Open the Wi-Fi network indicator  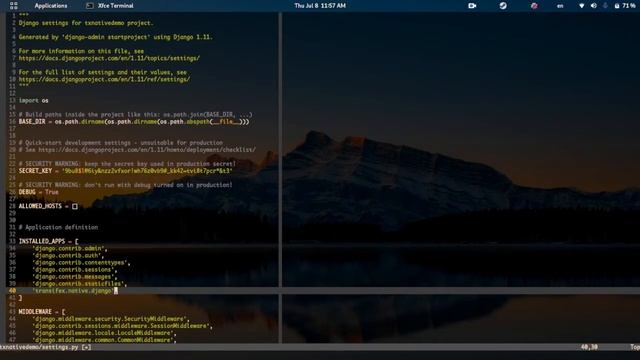[x=582, y=6]
